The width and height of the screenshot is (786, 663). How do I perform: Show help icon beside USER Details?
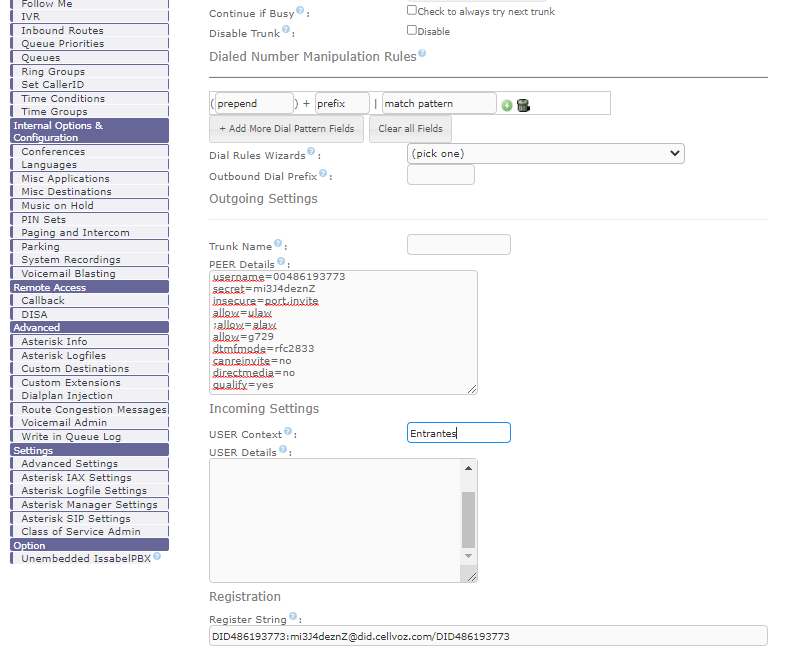click(x=283, y=450)
